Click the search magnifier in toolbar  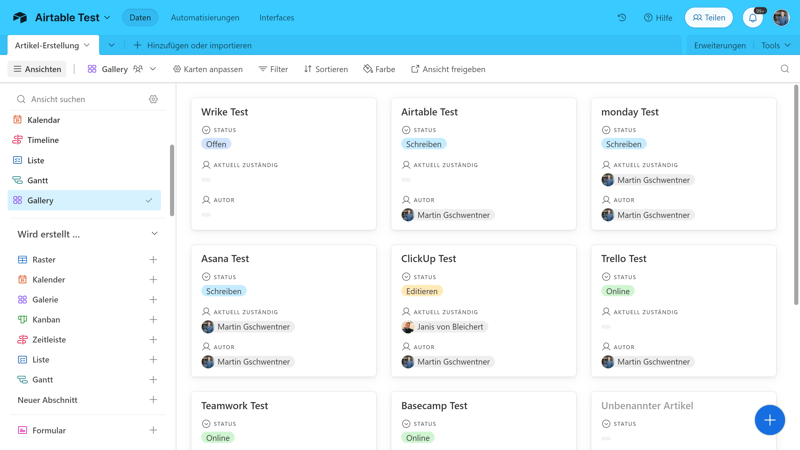coord(785,69)
